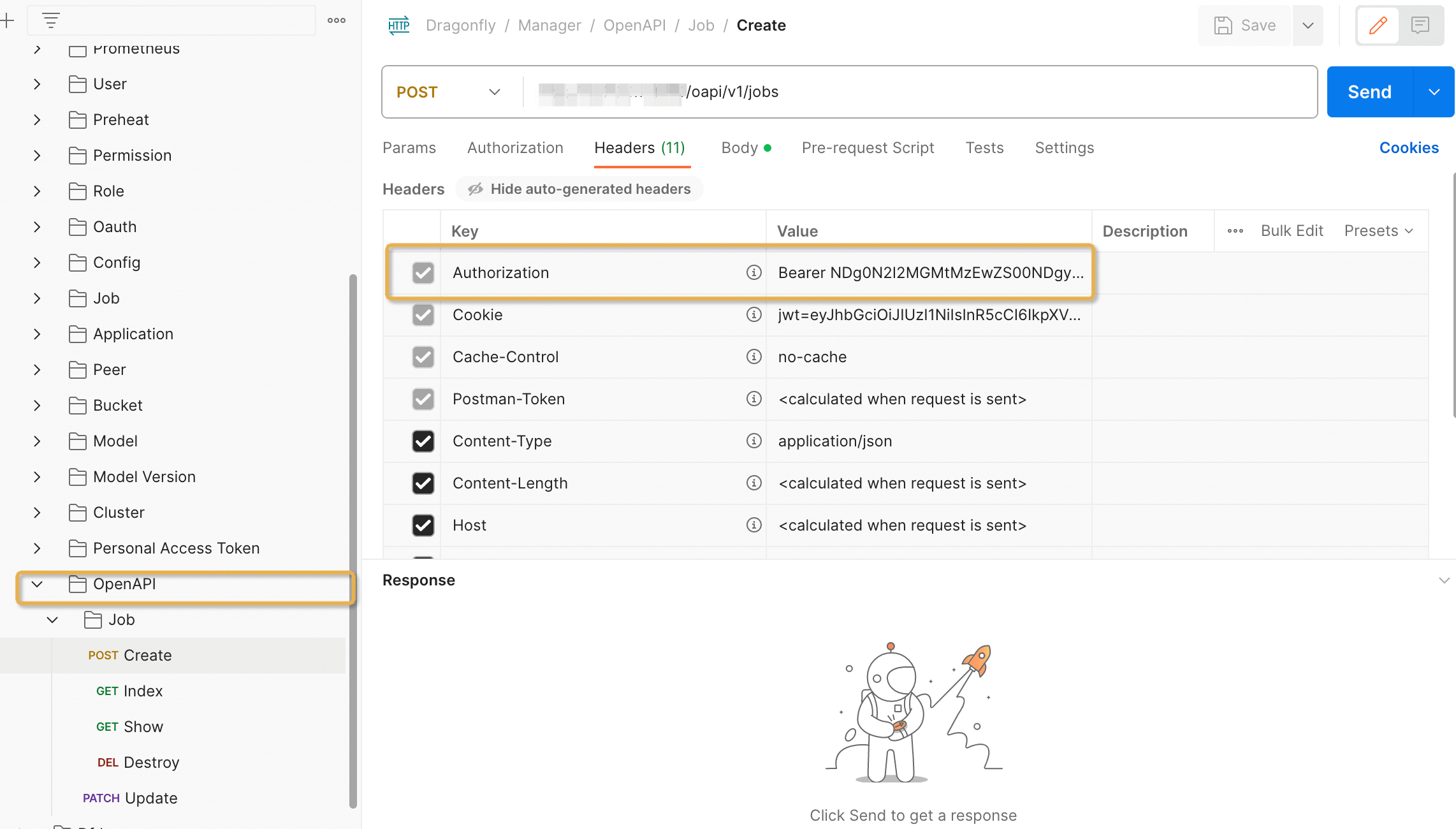Image resolution: width=1456 pixels, height=829 pixels.
Task: Click the info icon for Content-Length header
Action: coord(753,483)
